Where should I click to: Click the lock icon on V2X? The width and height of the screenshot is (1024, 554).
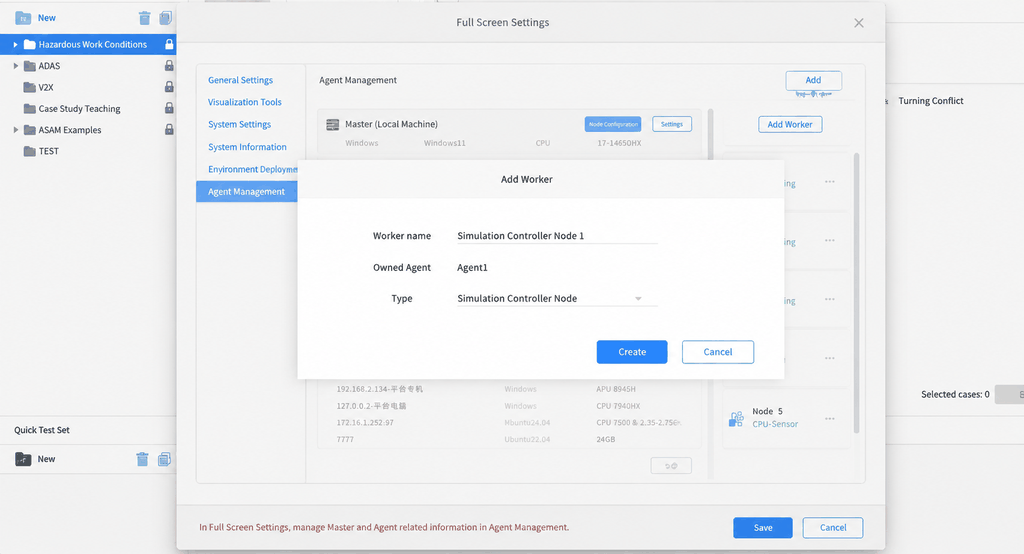point(169,87)
